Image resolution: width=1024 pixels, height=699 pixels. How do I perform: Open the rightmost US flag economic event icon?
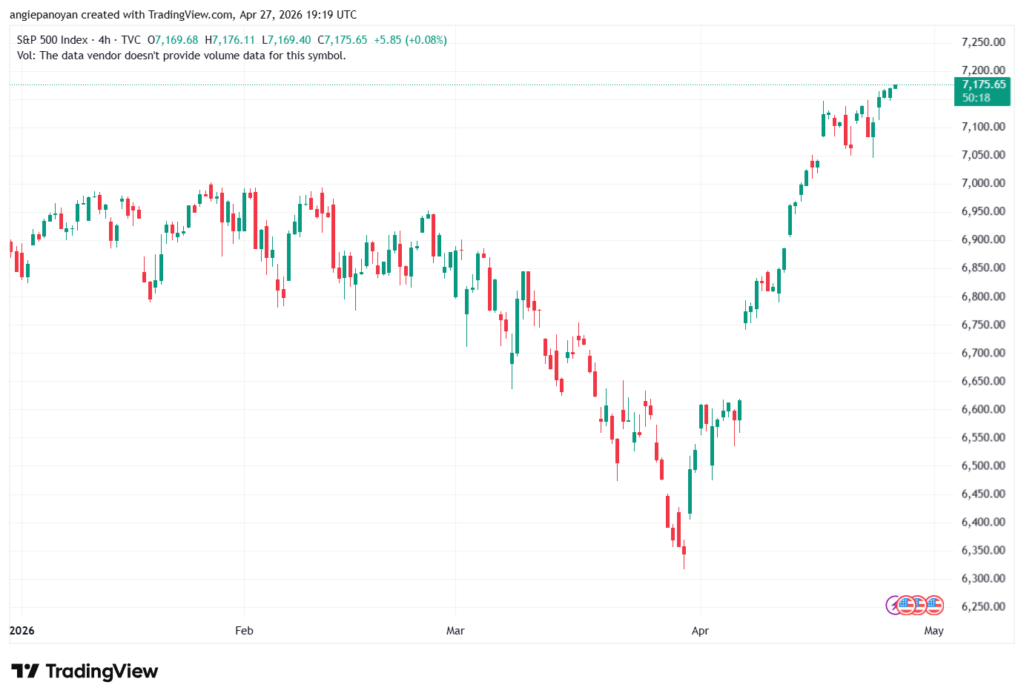click(x=935, y=606)
